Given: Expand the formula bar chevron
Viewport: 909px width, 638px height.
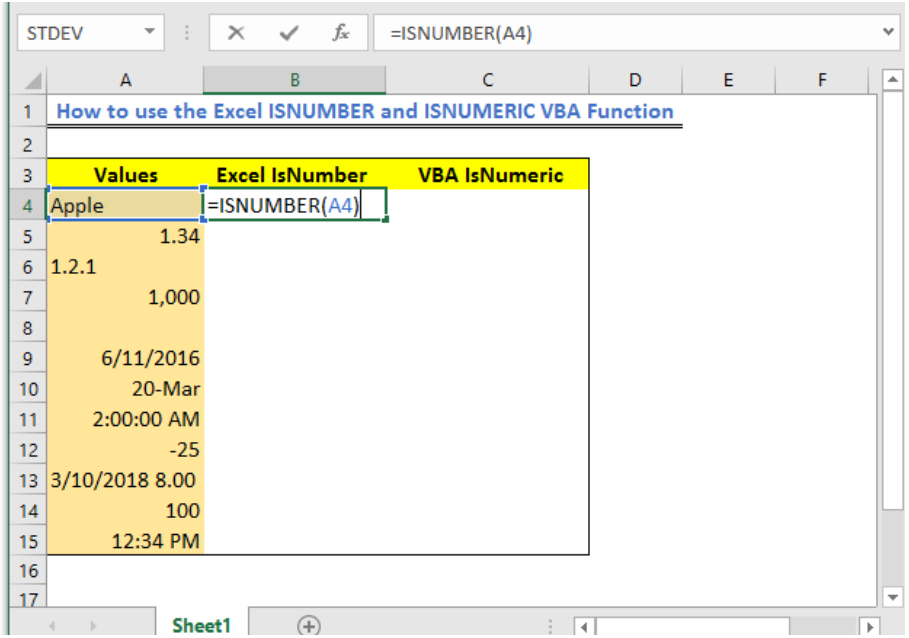Looking at the screenshot, I should [x=888, y=32].
